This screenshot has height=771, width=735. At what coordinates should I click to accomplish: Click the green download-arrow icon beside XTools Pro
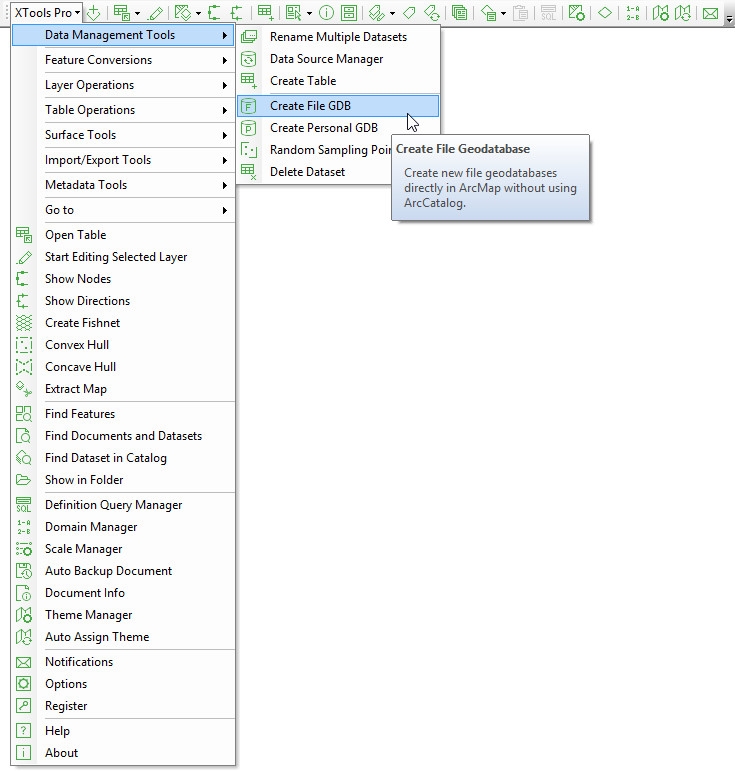pos(93,13)
